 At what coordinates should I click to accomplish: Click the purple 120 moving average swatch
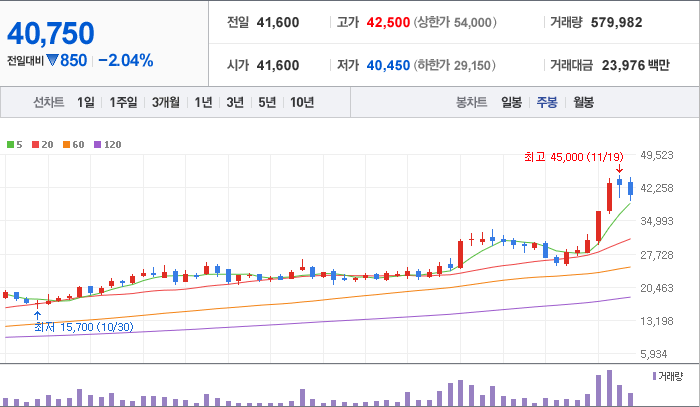(97, 145)
